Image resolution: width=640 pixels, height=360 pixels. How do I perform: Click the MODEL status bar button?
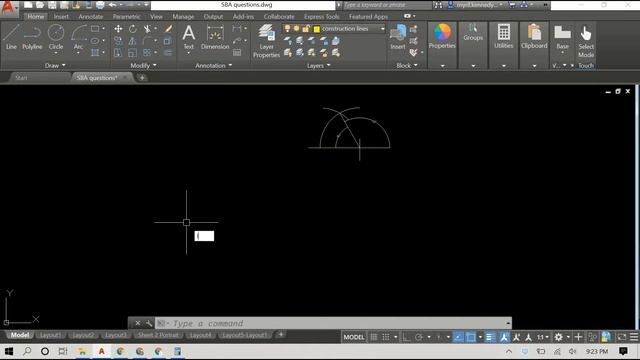(354, 337)
